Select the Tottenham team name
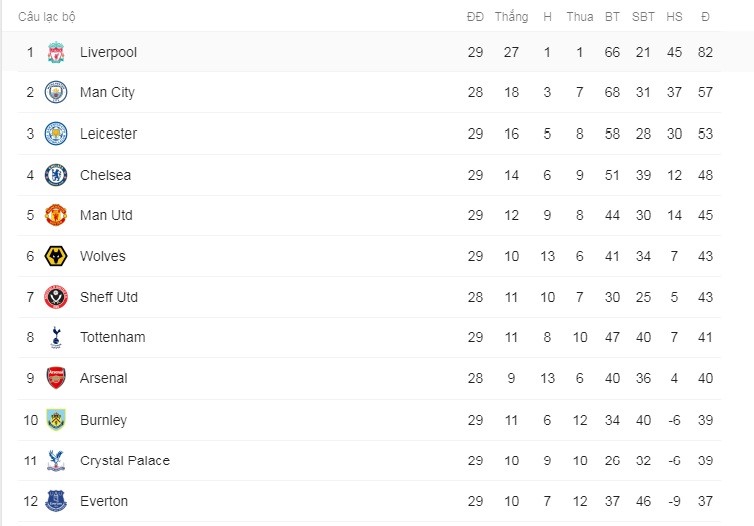 (x=113, y=337)
